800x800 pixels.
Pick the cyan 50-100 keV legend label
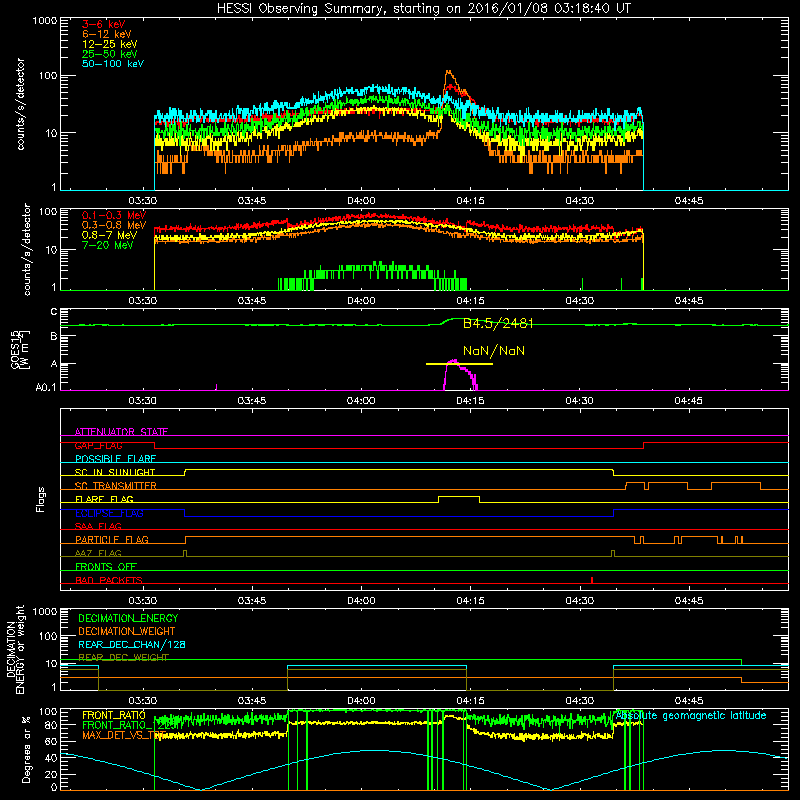pos(113,64)
